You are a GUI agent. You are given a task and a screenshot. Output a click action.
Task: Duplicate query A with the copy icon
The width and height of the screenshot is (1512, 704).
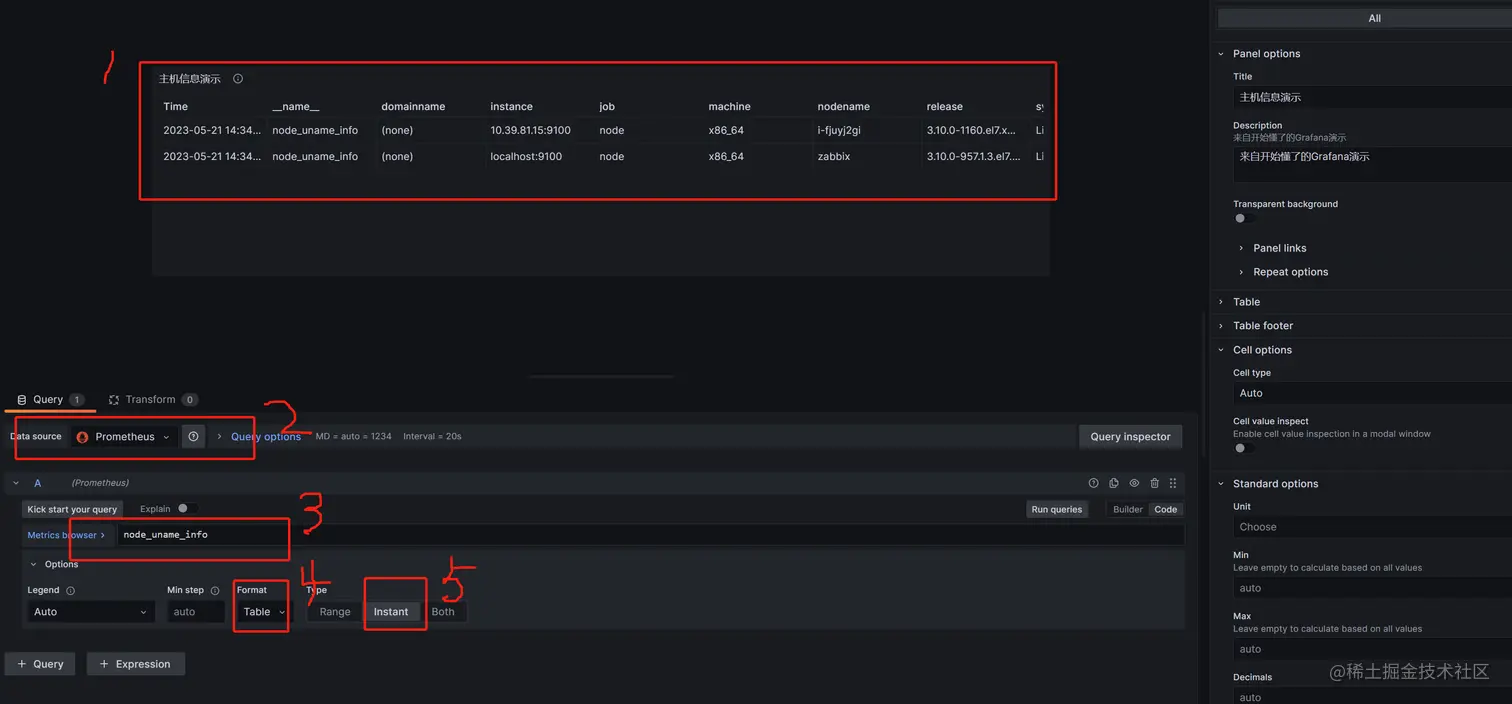1114,483
